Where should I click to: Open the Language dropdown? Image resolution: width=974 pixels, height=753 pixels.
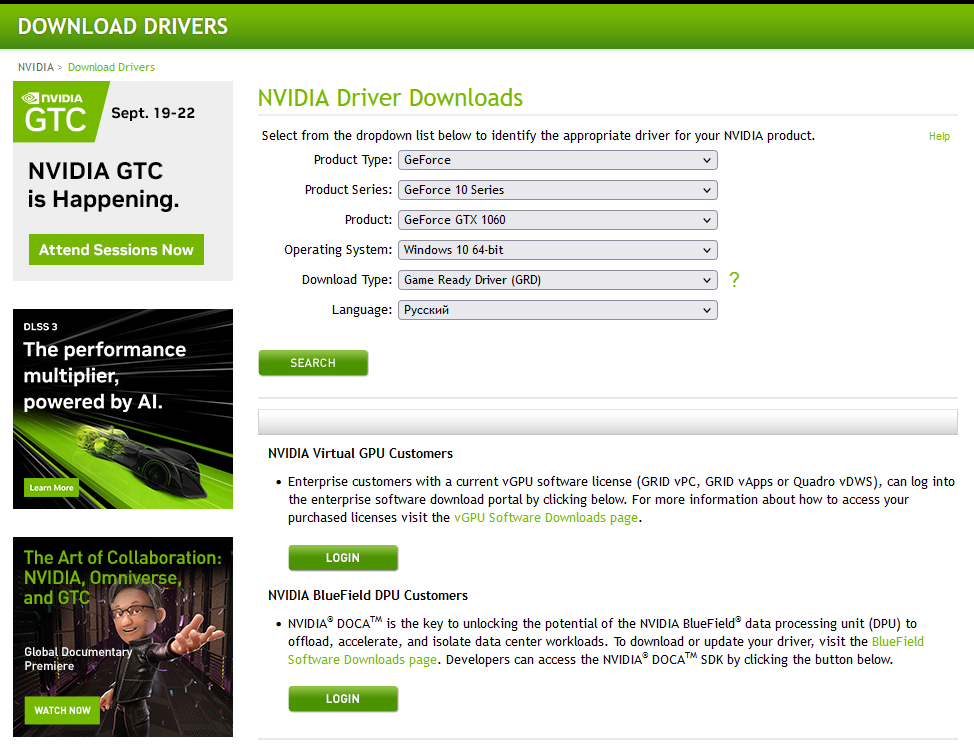[557, 309]
